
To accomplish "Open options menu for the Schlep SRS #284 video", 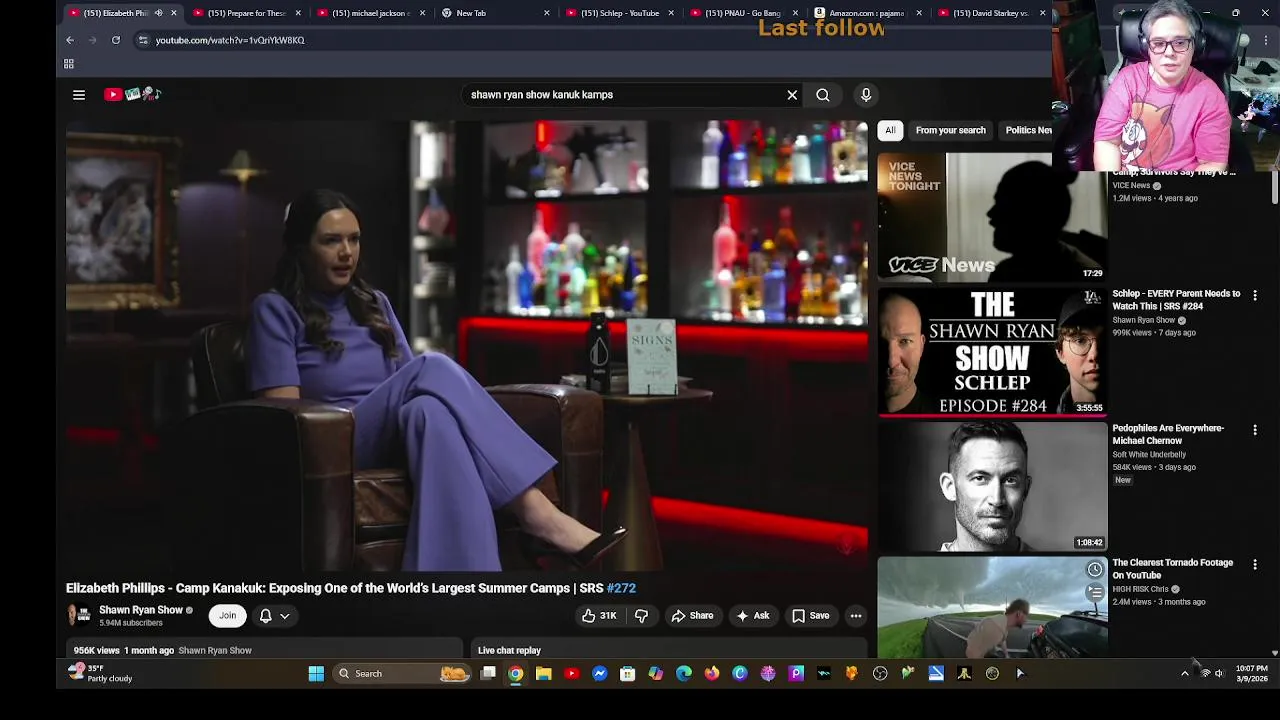I will (1255, 296).
